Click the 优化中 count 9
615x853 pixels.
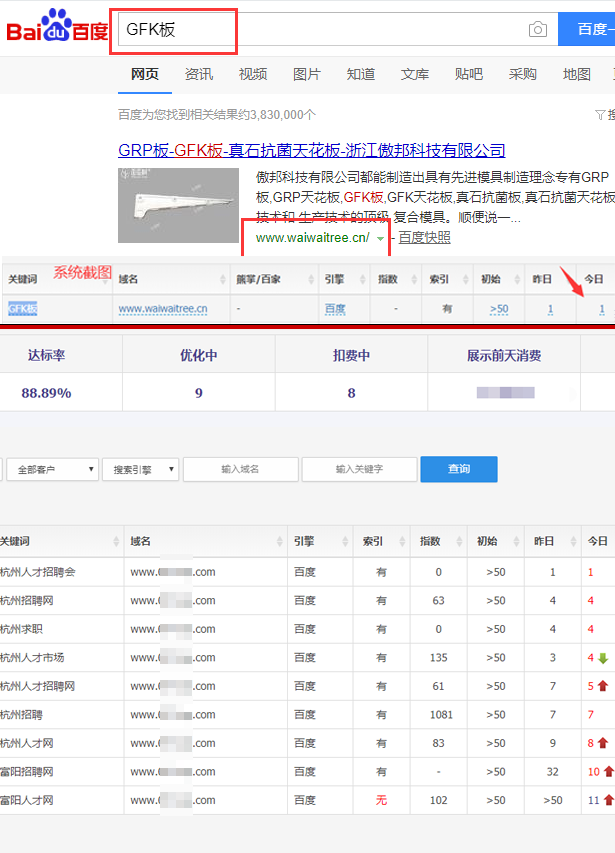[198, 393]
